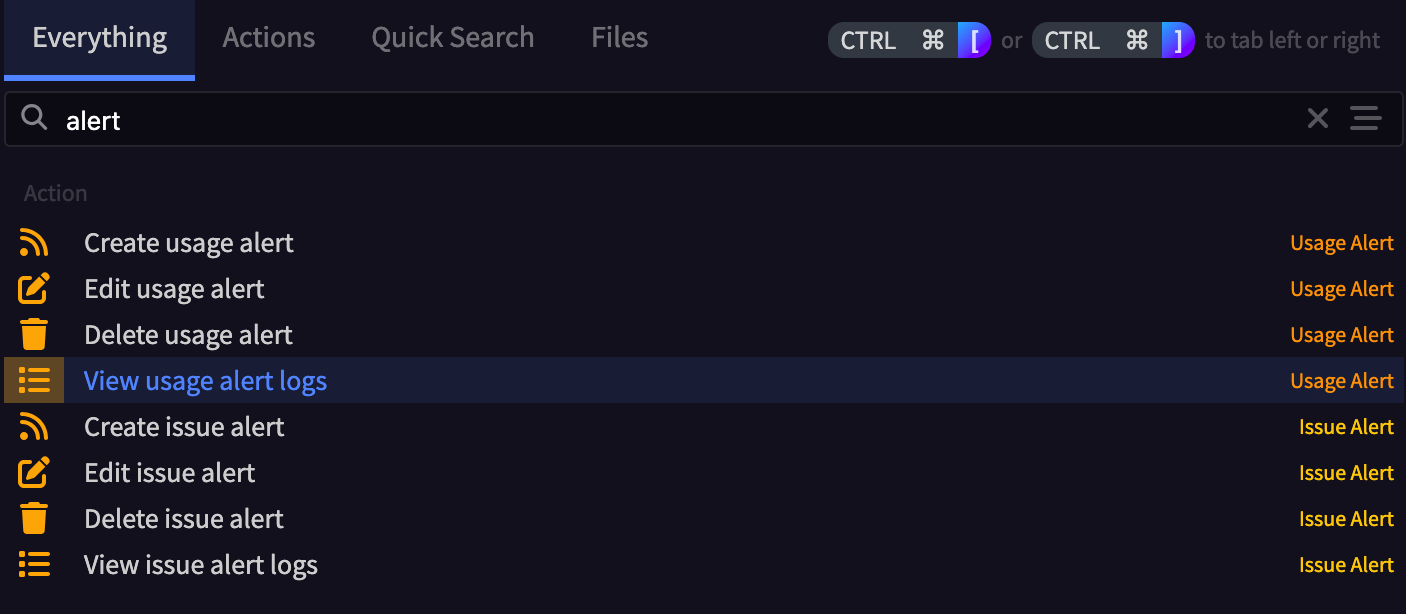Click the list icon beside View issue alert logs

tap(34, 565)
